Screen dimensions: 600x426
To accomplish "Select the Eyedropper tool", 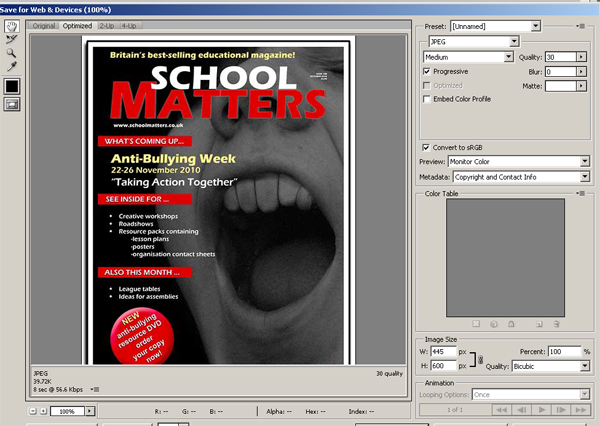I will [x=11, y=67].
